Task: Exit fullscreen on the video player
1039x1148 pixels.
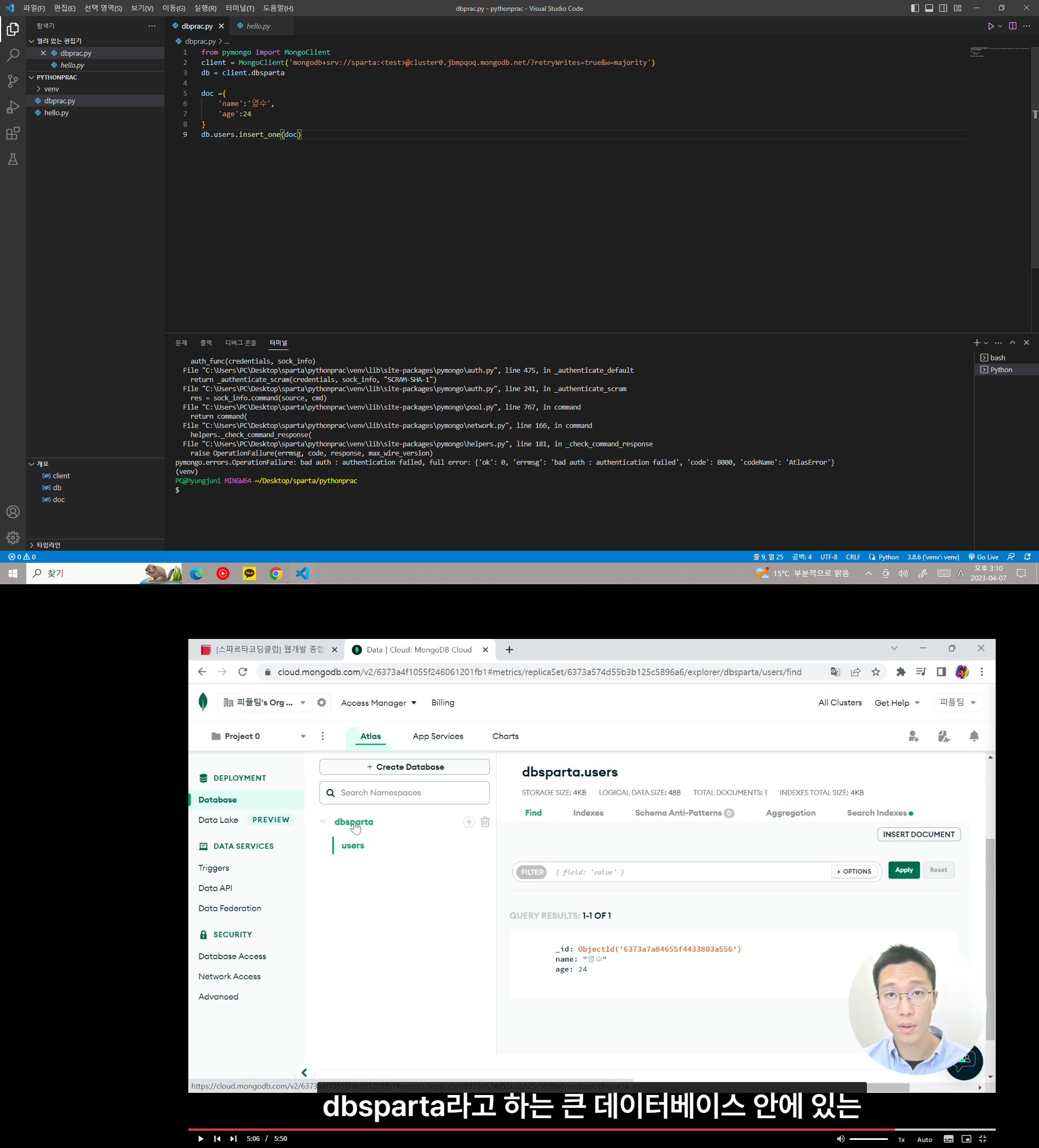Action: tap(983, 1139)
